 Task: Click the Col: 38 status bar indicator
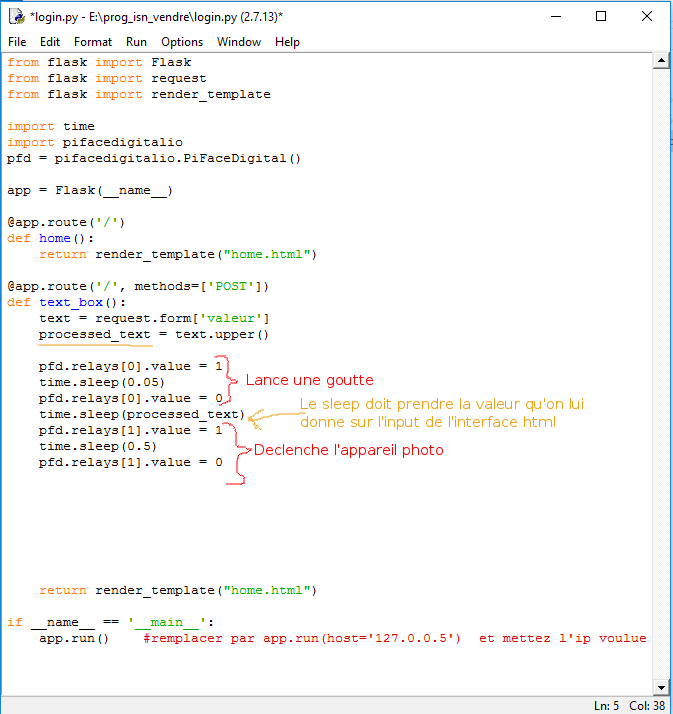[648, 705]
